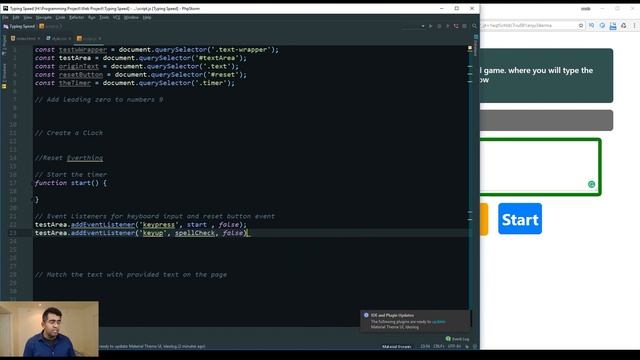Click the blue save-disk extension icon in browser
Screen dimensions: 640x360
click(x=613, y=26)
